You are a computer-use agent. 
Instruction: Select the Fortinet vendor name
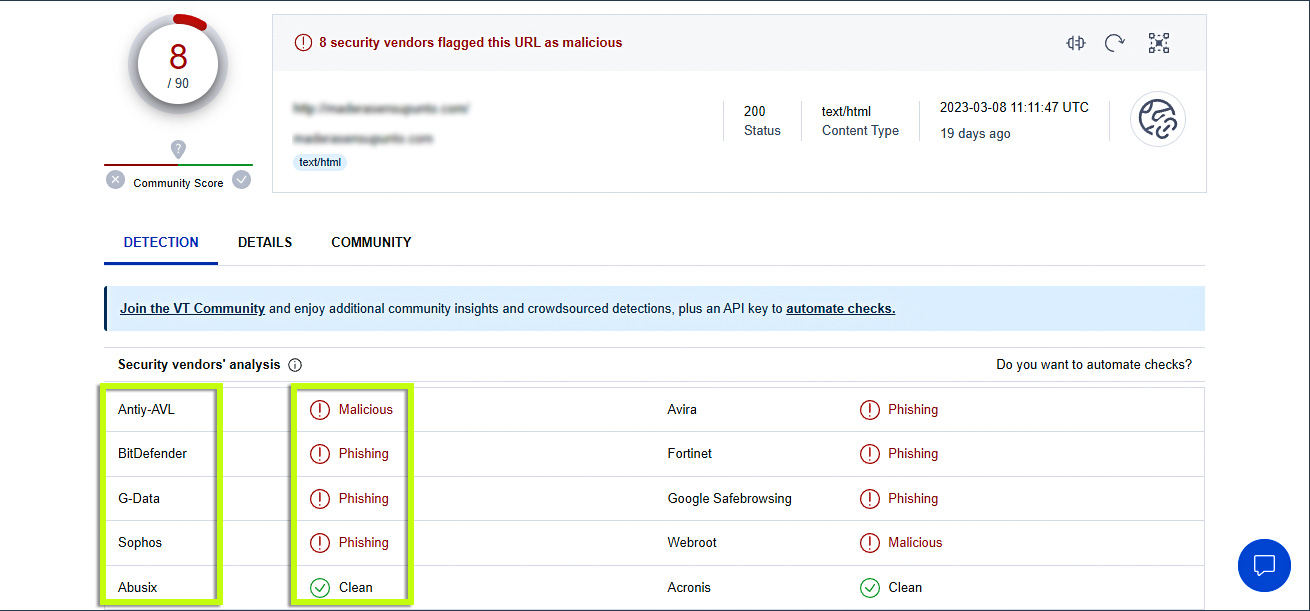click(x=690, y=453)
